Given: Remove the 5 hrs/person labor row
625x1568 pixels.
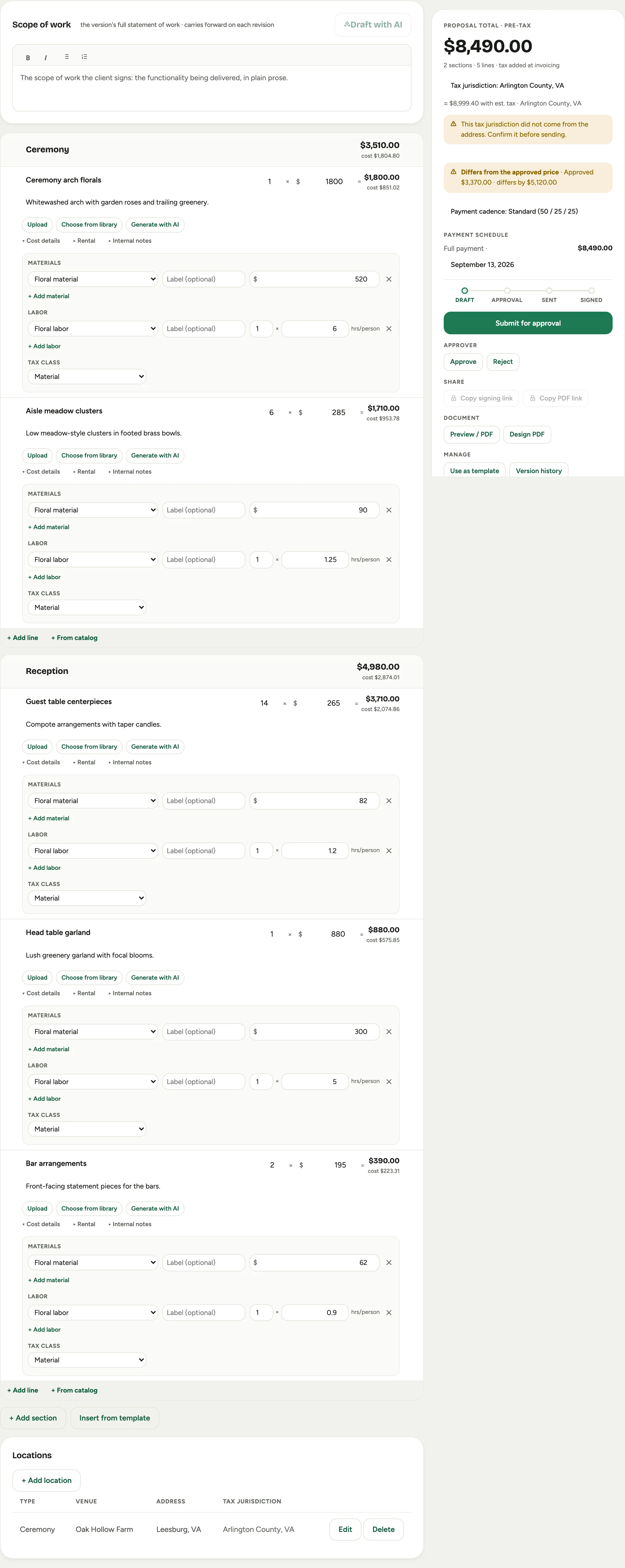Looking at the screenshot, I should [x=389, y=1082].
